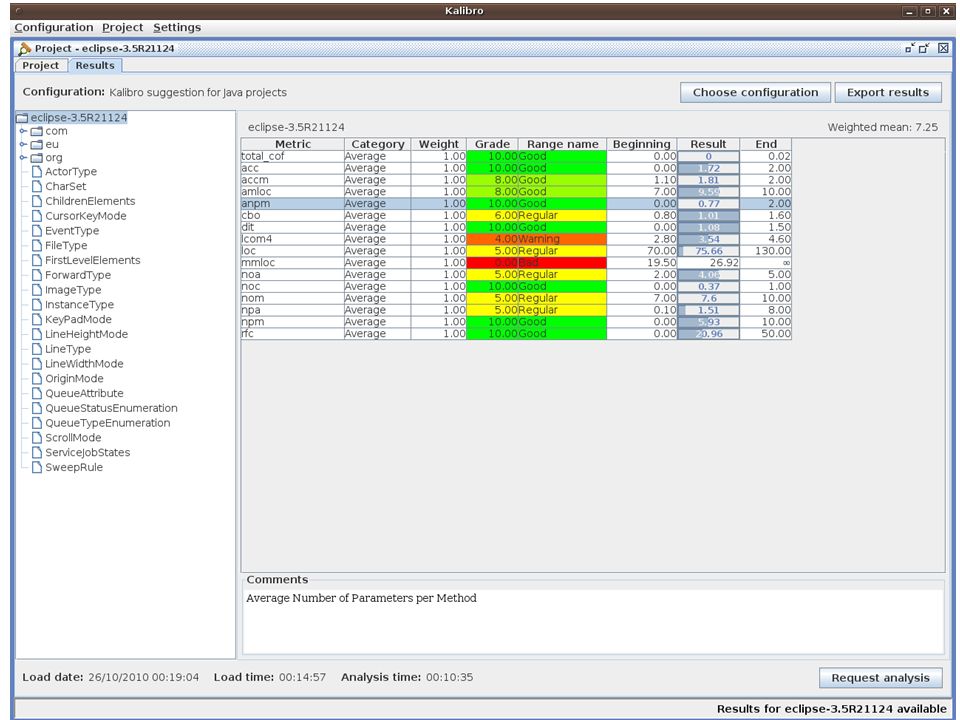This screenshot has width=960, height=720.
Task: Click Range name column header
Action: (563, 144)
